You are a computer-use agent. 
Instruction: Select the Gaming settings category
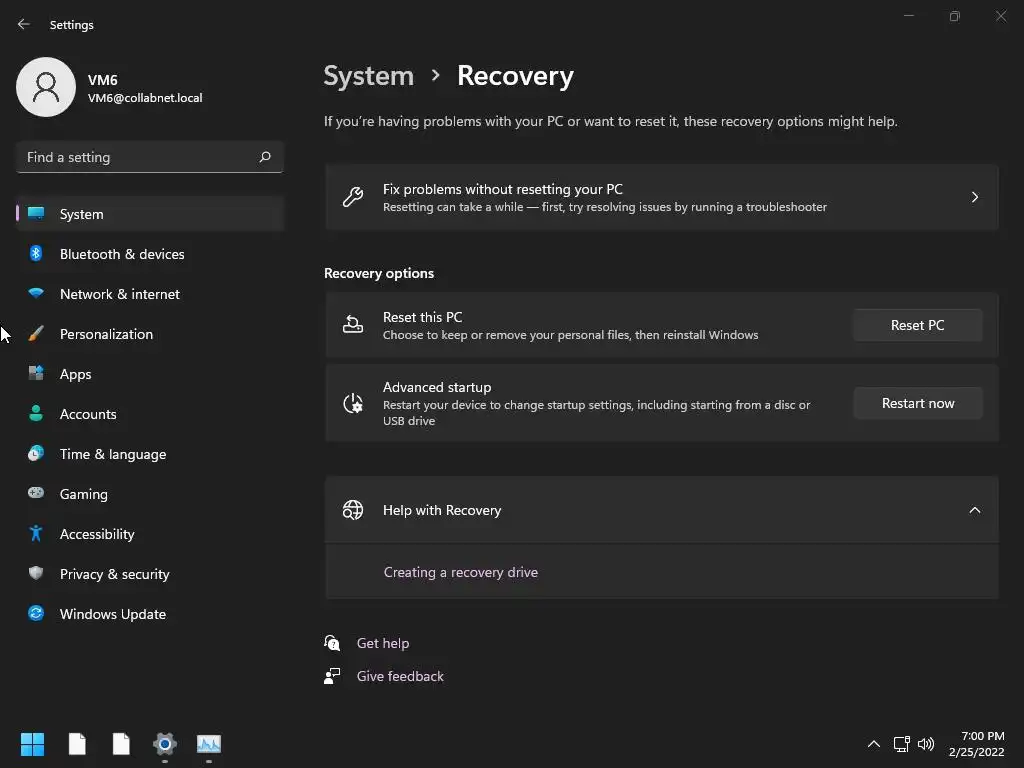click(83, 494)
